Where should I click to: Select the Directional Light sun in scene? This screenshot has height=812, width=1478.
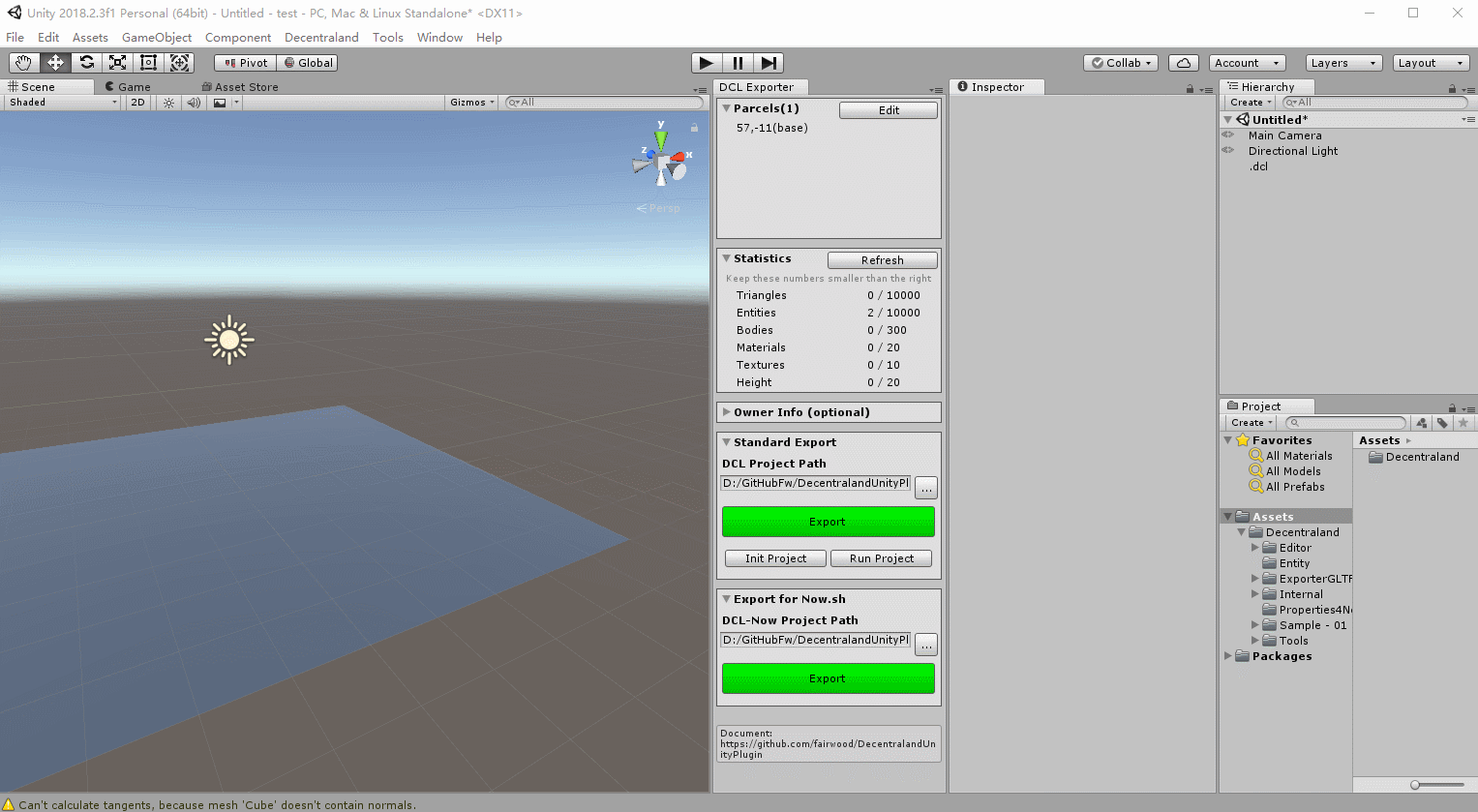229,340
